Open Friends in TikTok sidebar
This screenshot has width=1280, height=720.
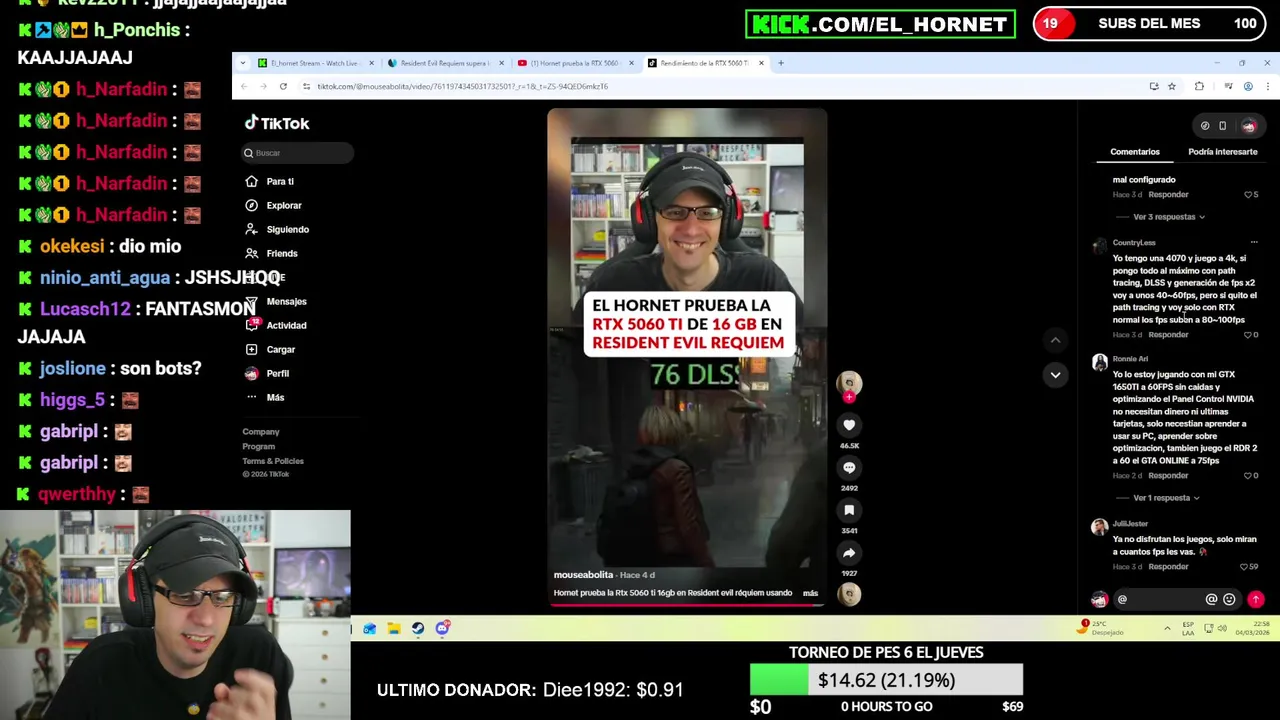(x=272, y=253)
